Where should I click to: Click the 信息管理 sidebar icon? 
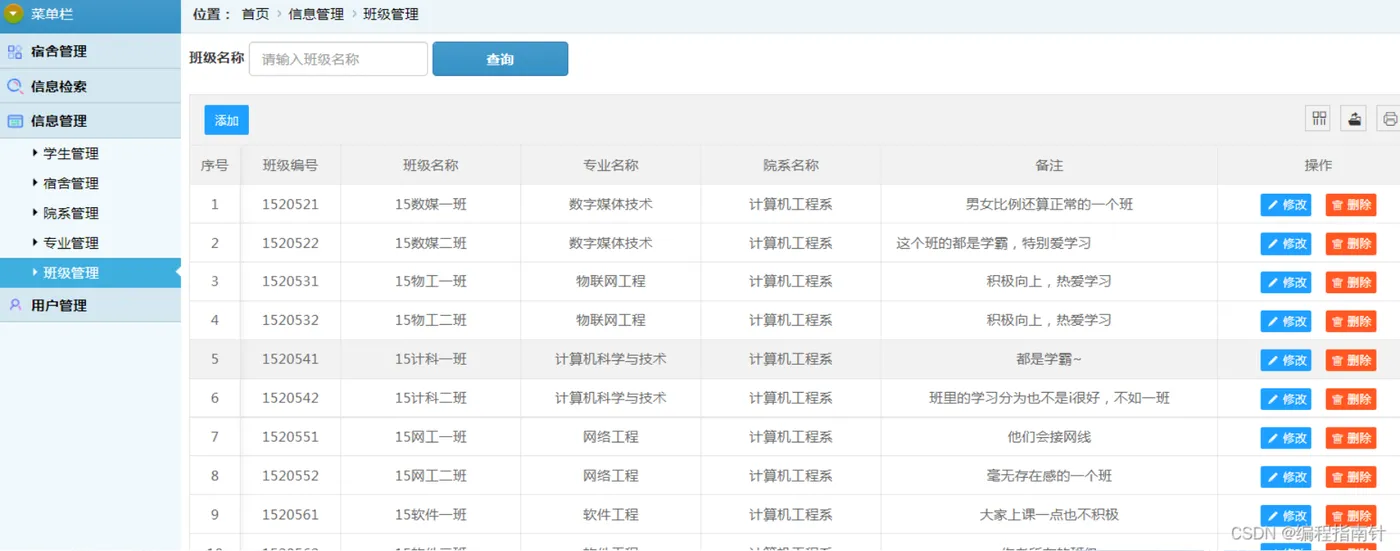tap(15, 121)
